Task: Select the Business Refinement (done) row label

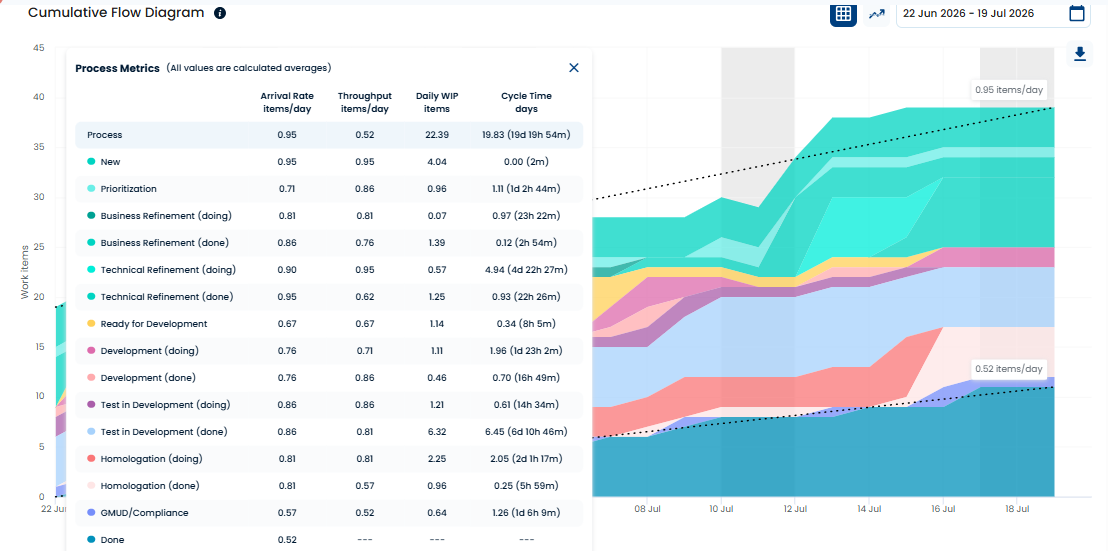Action: 165,242
